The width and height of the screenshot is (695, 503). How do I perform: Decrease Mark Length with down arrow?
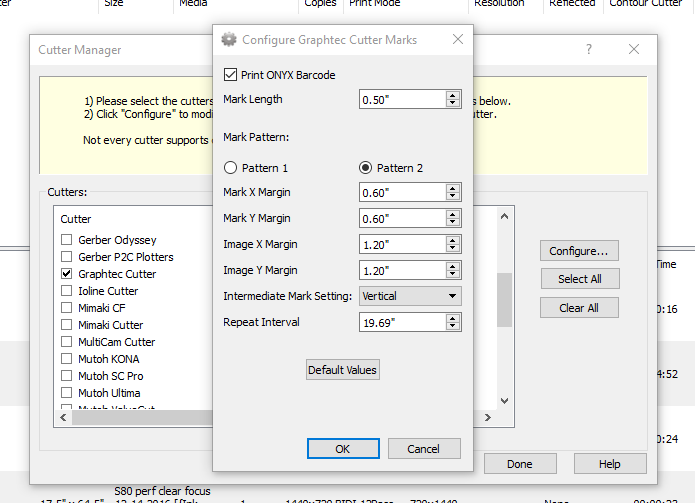[x=453, y=103]
